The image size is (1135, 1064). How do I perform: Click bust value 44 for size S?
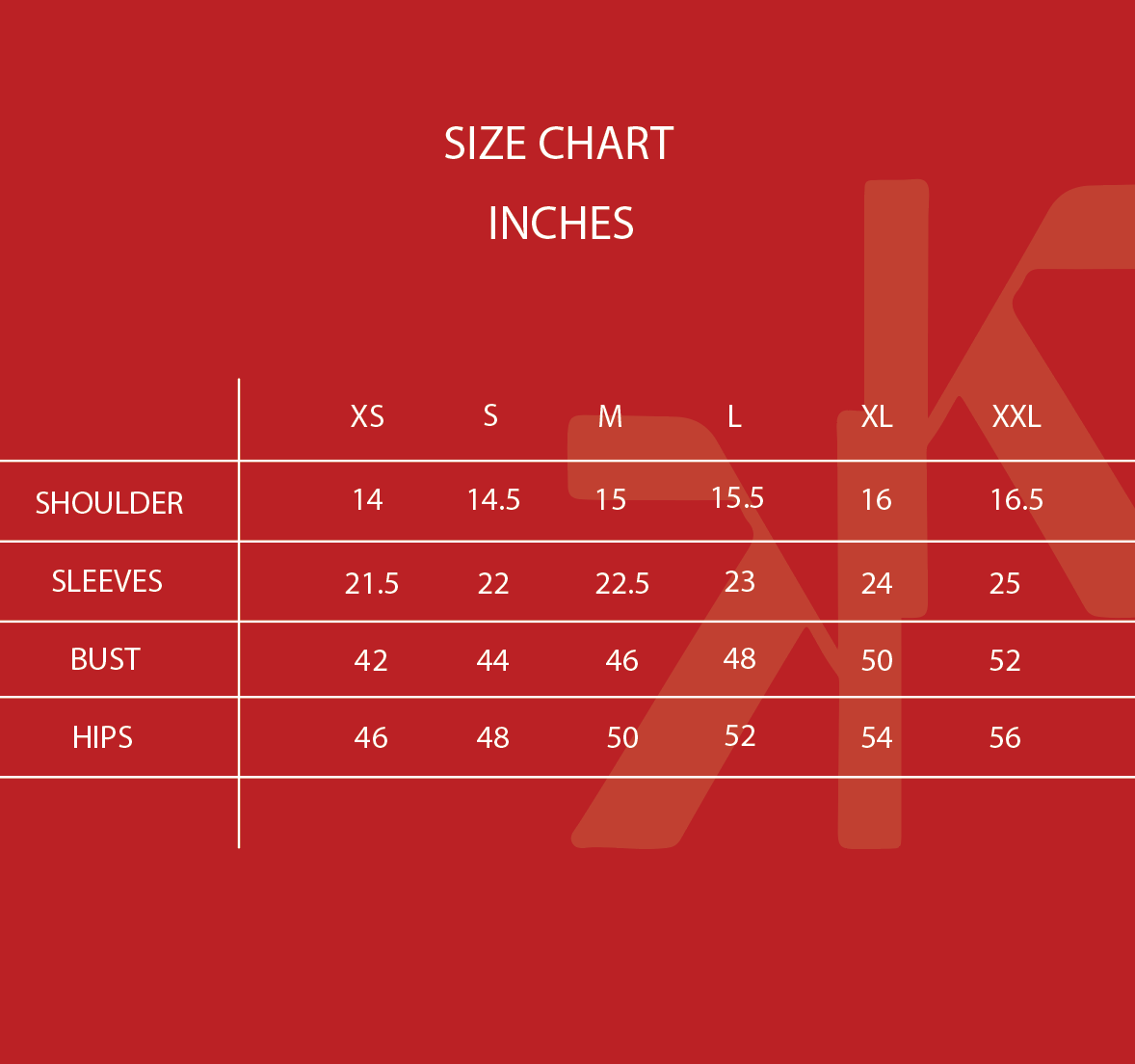492,660
